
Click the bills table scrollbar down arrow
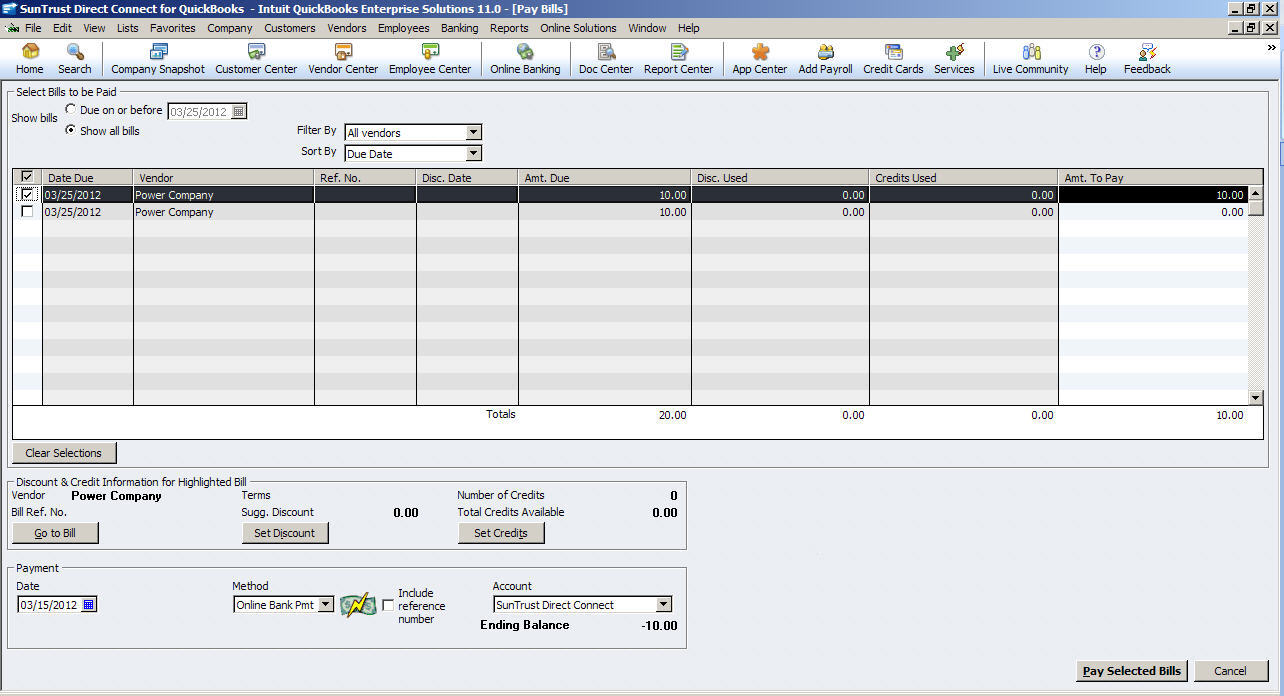point(1256,398)
